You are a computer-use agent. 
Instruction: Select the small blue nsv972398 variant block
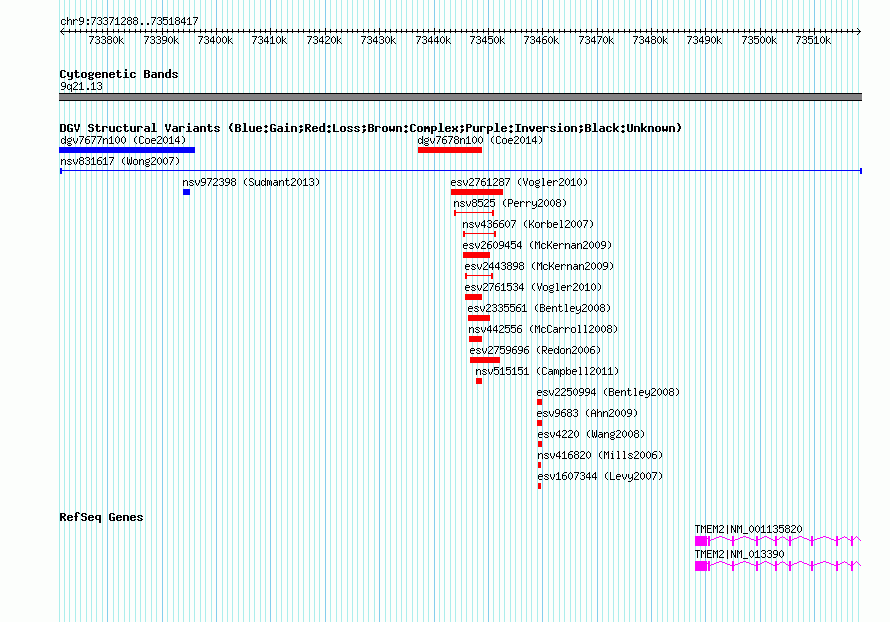186,192
